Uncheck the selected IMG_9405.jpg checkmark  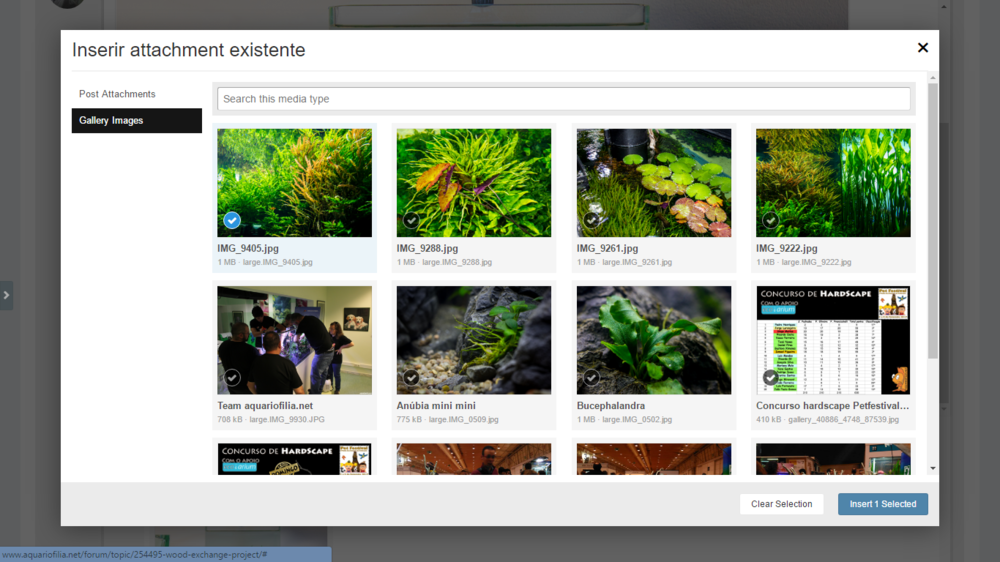point(232,220)
